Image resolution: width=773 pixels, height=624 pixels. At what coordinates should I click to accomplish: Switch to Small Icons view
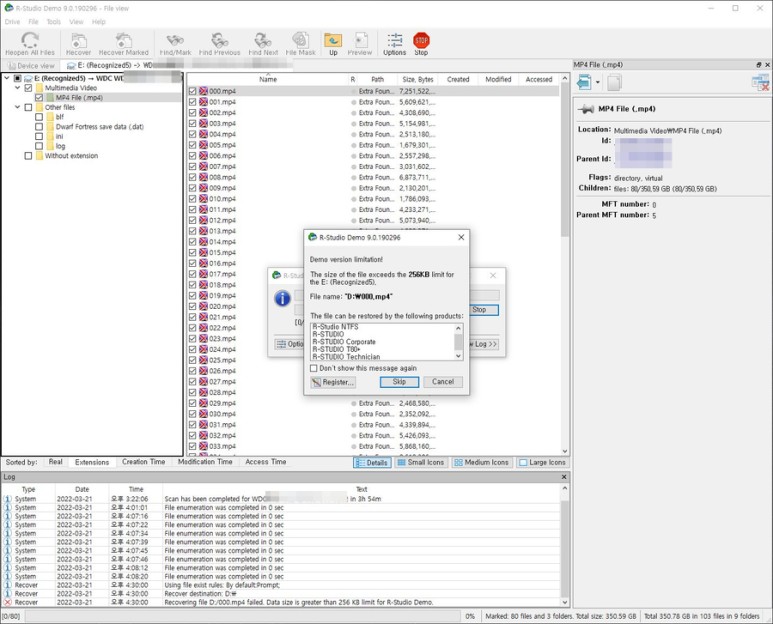point(421,462)
